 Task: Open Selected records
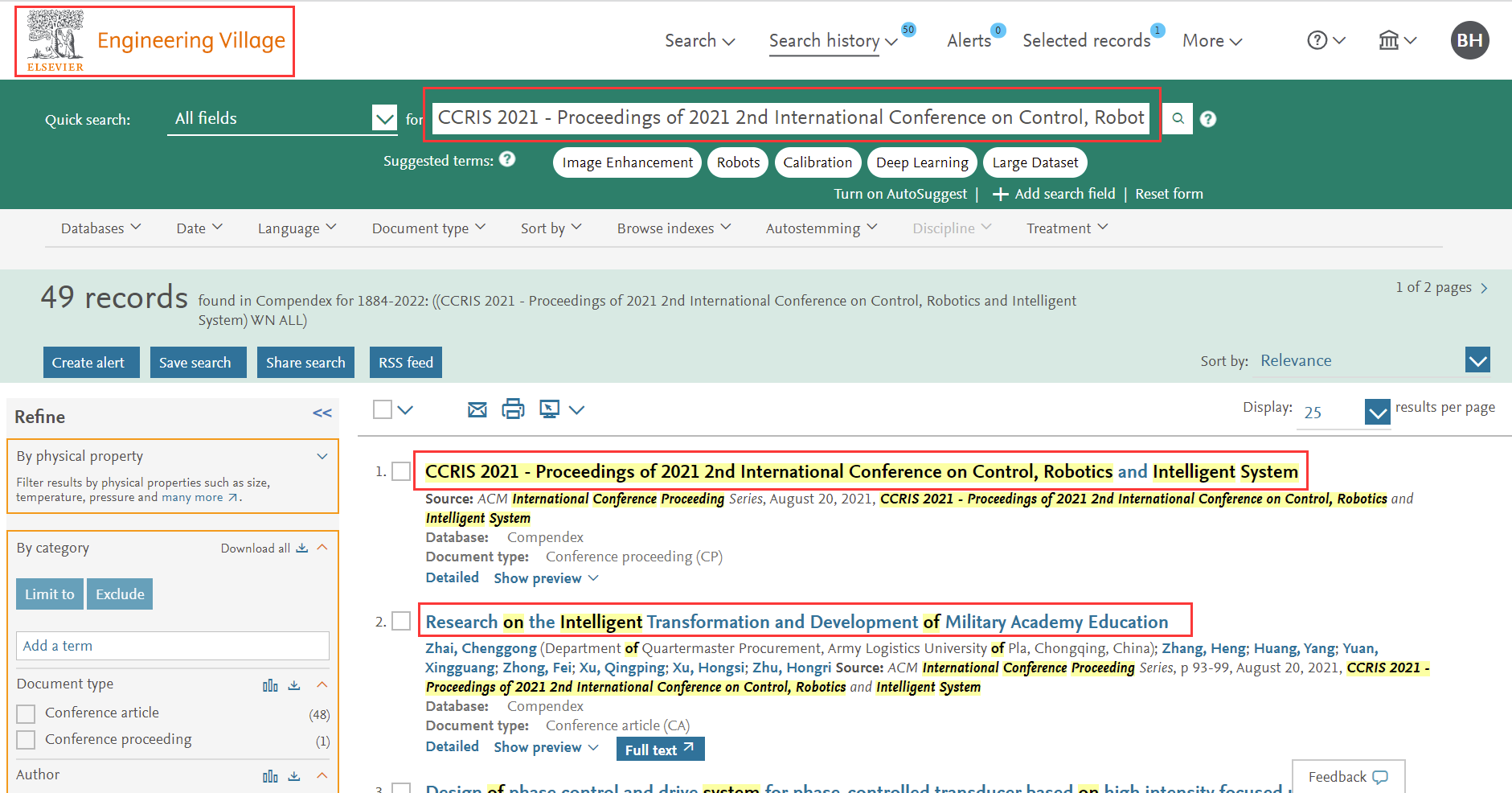point(1086,40)
